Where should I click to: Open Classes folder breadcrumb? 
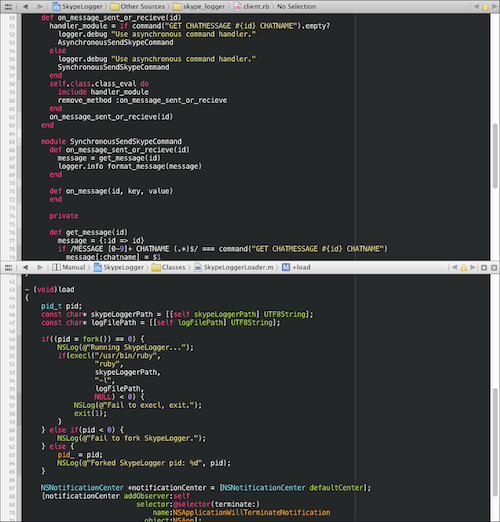[x=168, y=267]
